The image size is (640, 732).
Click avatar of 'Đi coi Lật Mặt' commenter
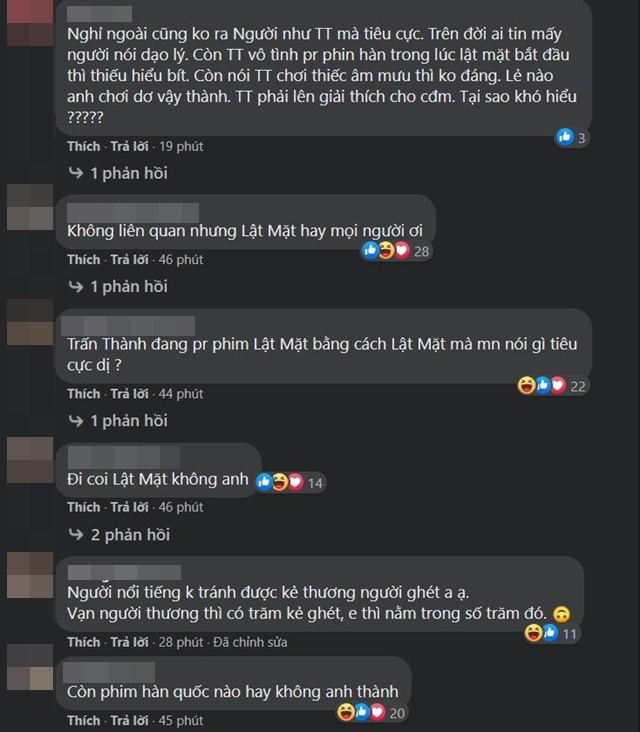coord(30,460)
